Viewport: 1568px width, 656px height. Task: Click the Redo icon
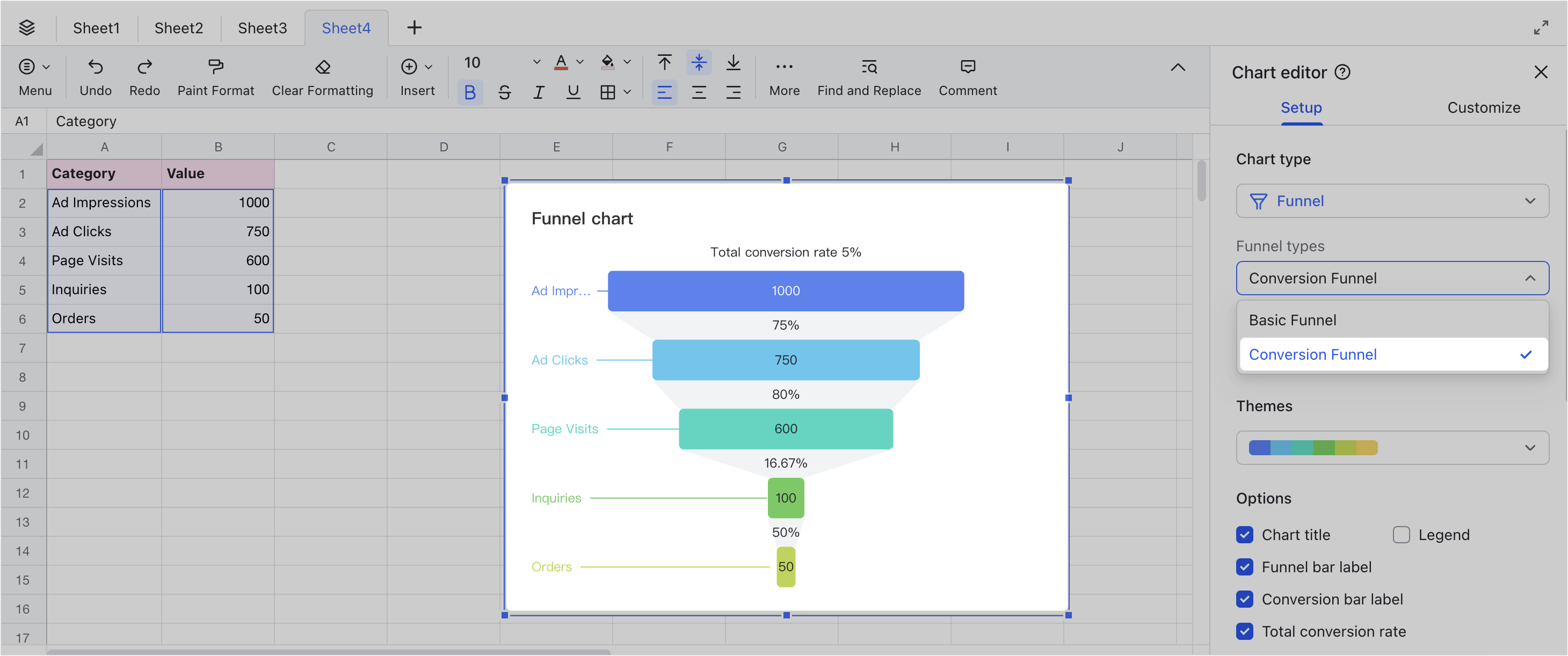144,67
